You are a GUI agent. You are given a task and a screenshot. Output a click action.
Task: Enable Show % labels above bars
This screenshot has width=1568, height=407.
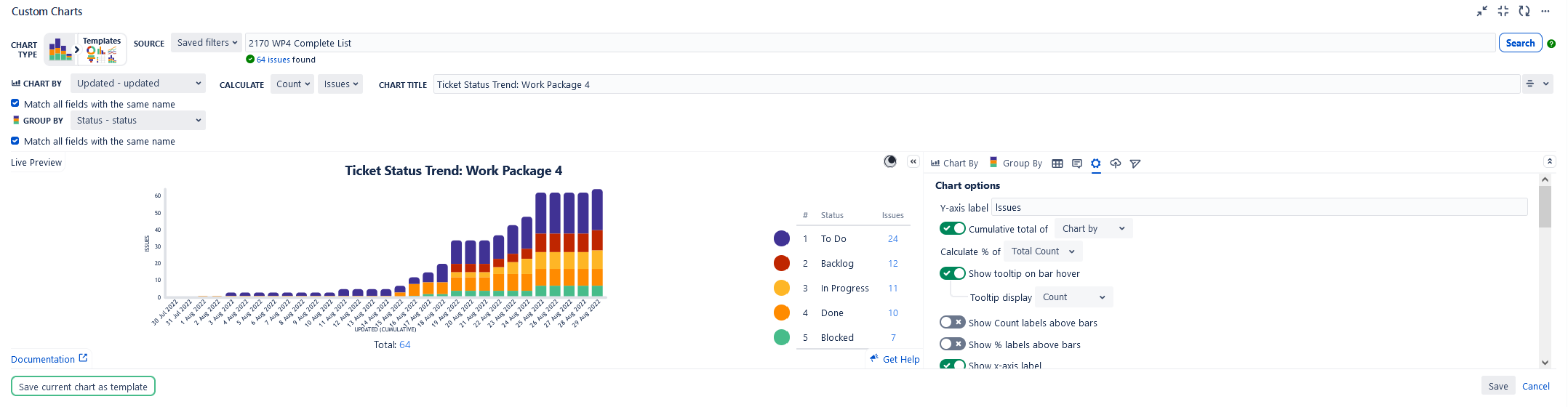point(953,344)
